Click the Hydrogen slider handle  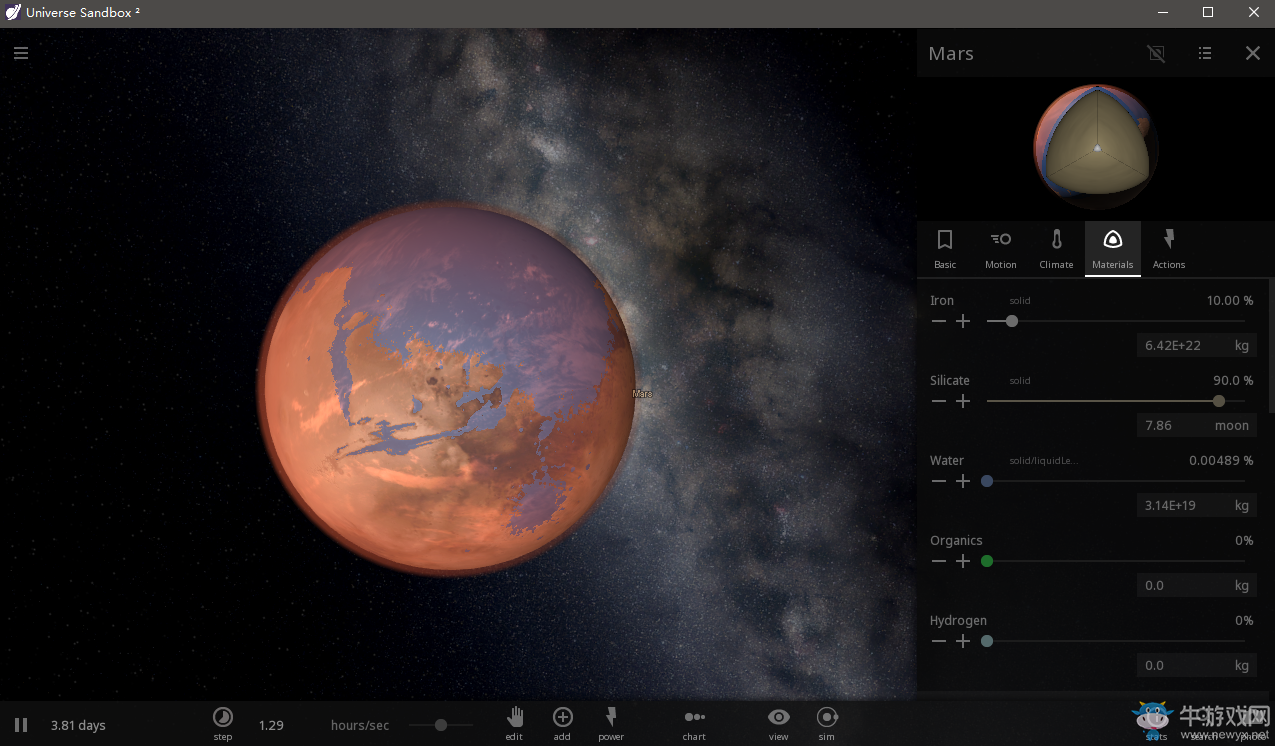point(987,641)
